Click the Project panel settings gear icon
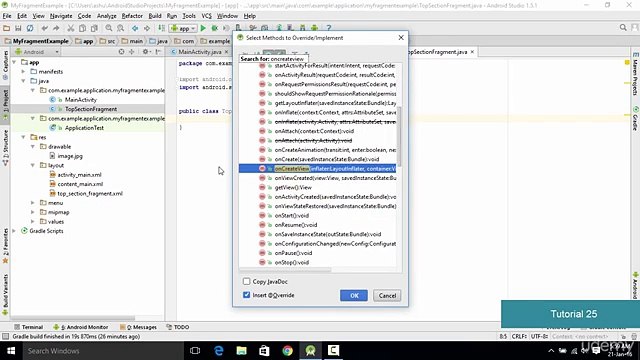 click(145, 52)
